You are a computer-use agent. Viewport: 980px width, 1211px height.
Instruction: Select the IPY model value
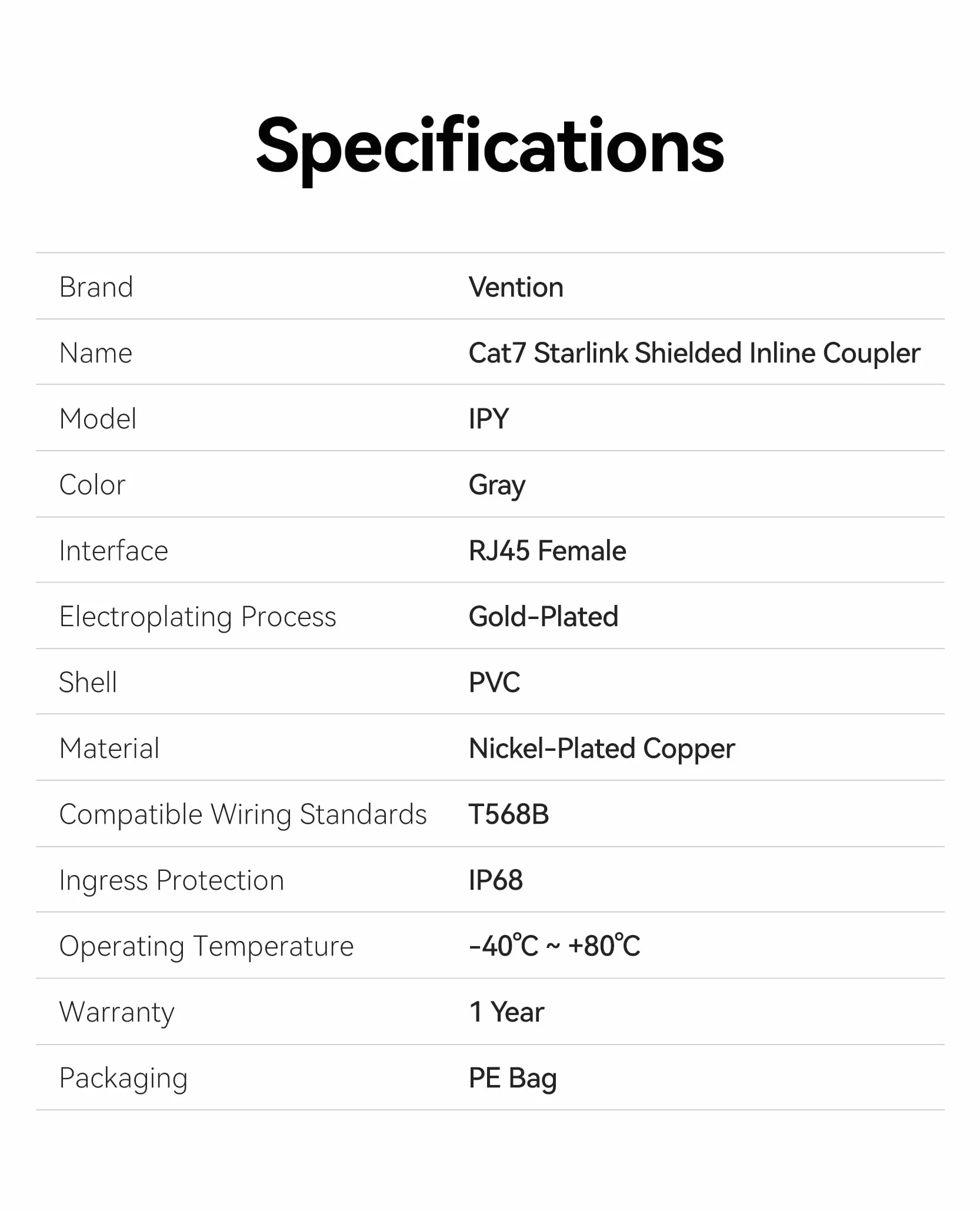[x=489, y=419]
